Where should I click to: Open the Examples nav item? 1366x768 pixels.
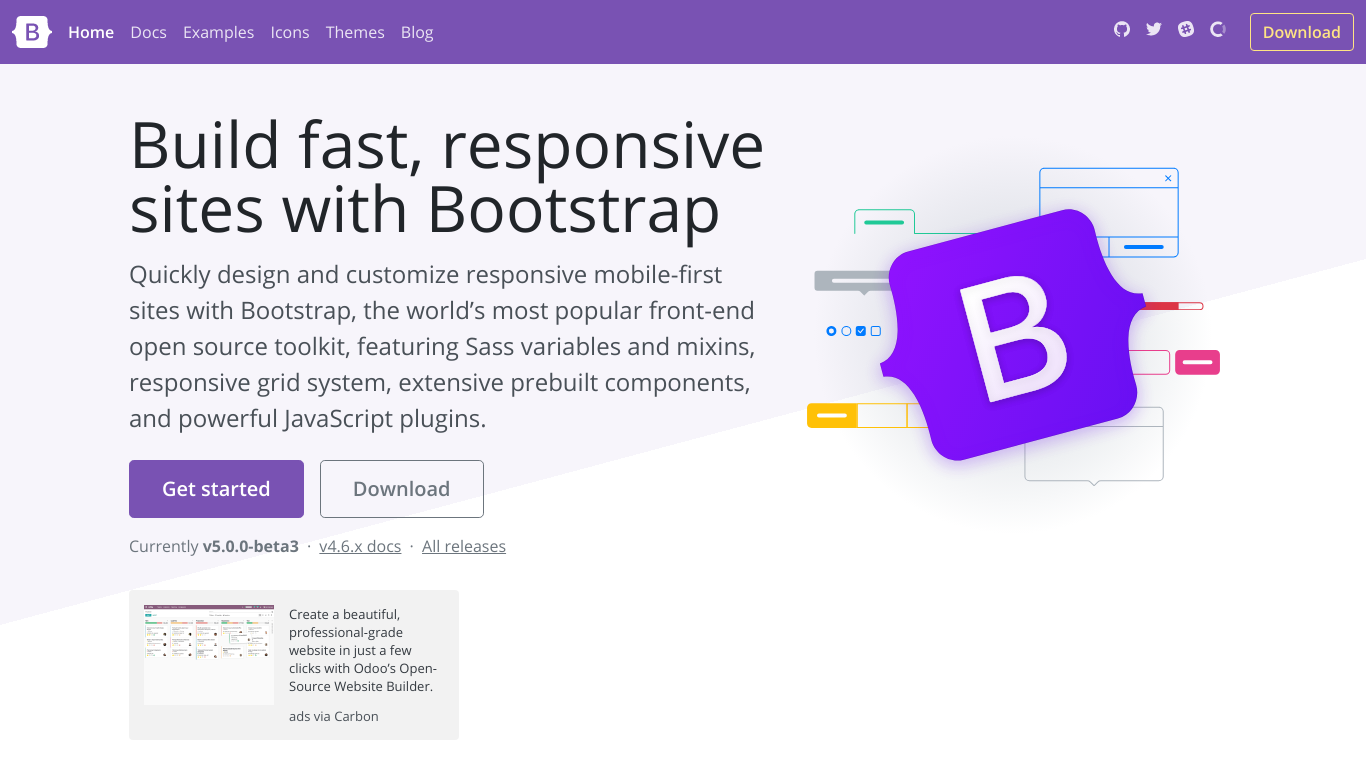[x=218, y=32]
